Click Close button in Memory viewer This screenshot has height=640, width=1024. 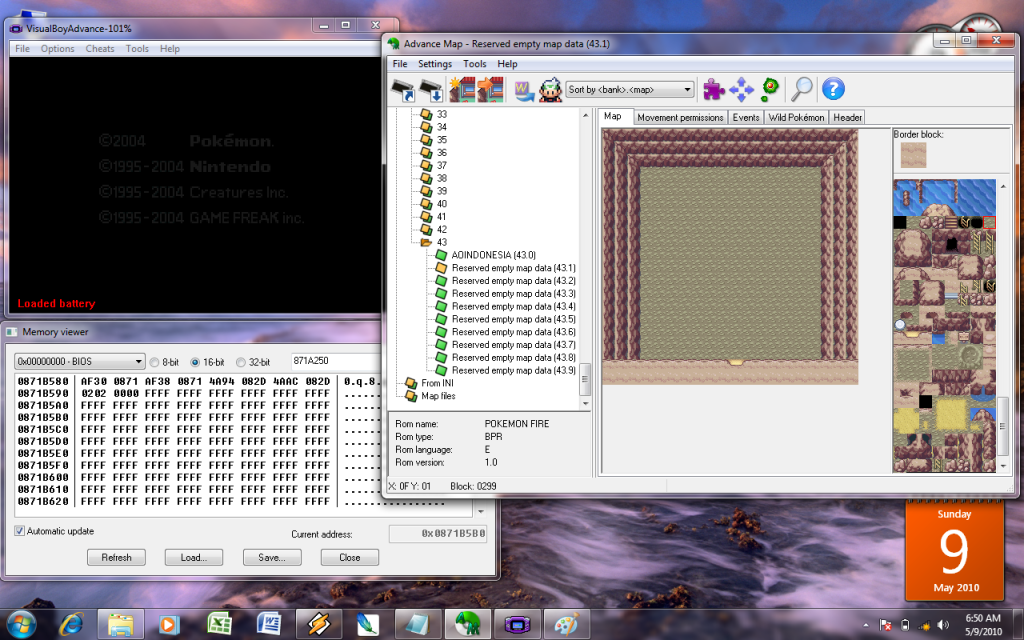pyautogui.click(x=349, y=558)
